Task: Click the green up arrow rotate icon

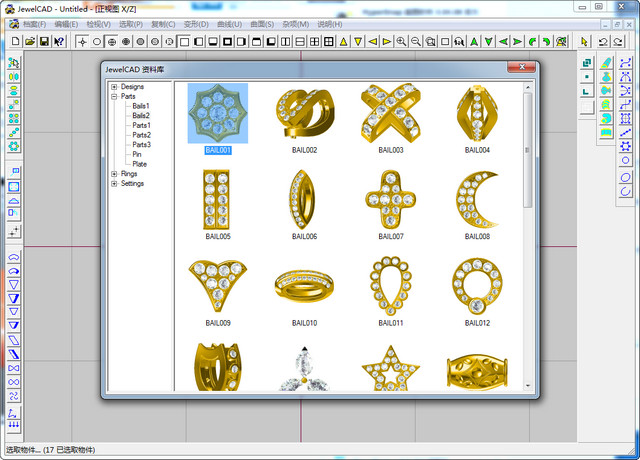Action: tap(474, 41)
